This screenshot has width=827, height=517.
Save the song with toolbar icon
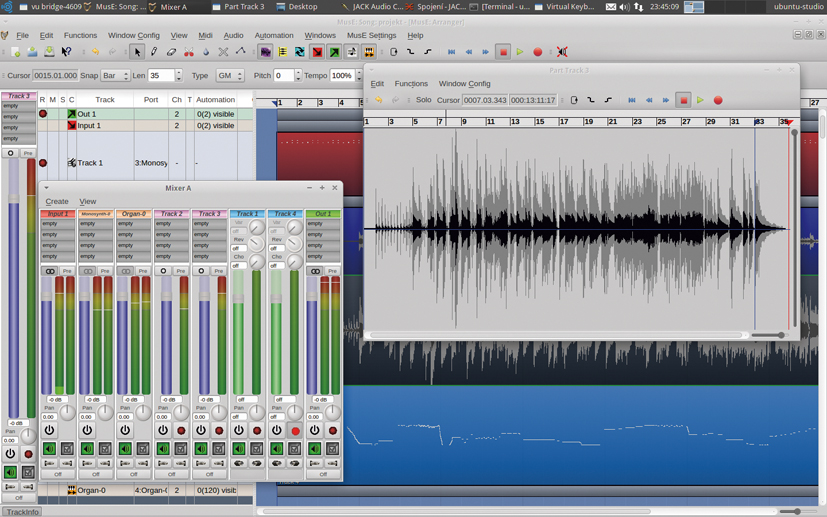click(49, 52)
